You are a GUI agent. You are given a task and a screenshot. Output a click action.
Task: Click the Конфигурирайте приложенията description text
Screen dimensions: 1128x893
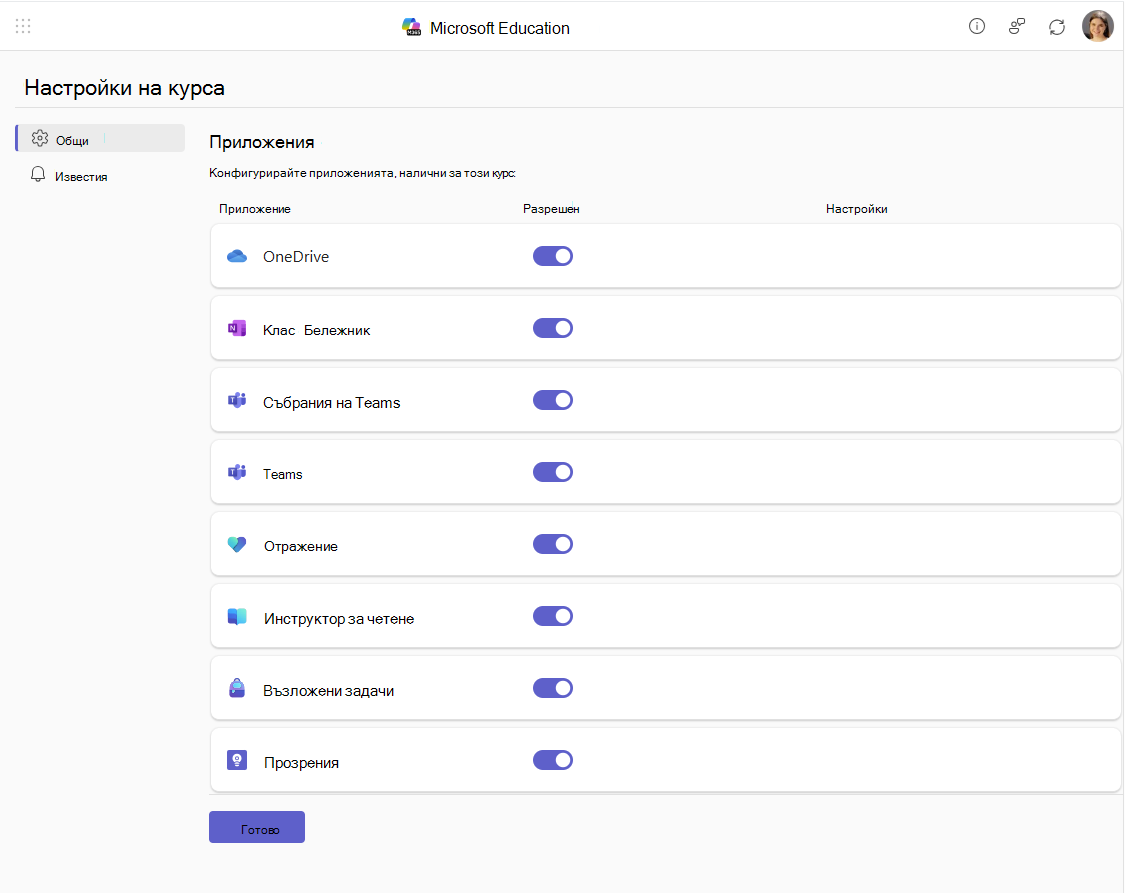click(x=363, y=173)
